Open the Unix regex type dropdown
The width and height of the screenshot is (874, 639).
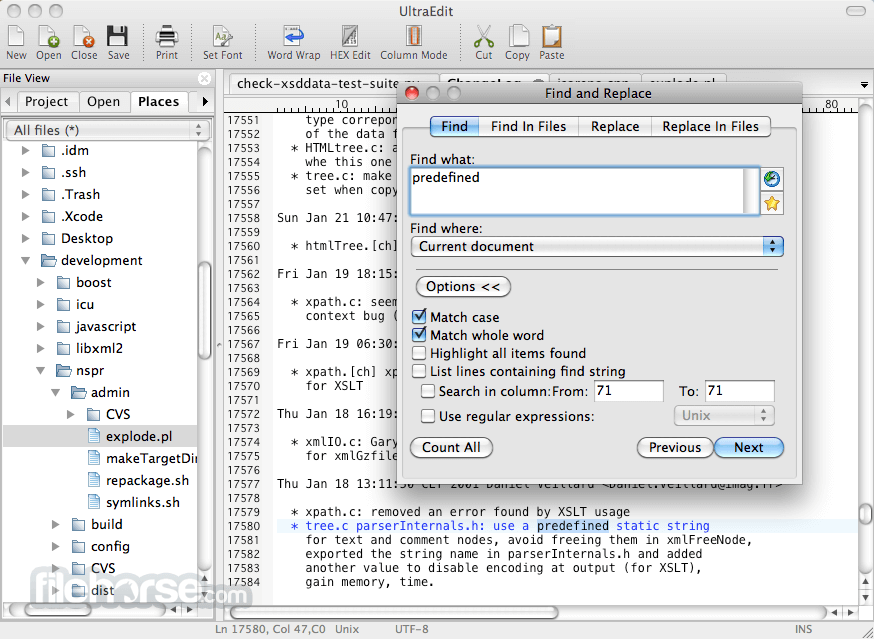[724, 415]
